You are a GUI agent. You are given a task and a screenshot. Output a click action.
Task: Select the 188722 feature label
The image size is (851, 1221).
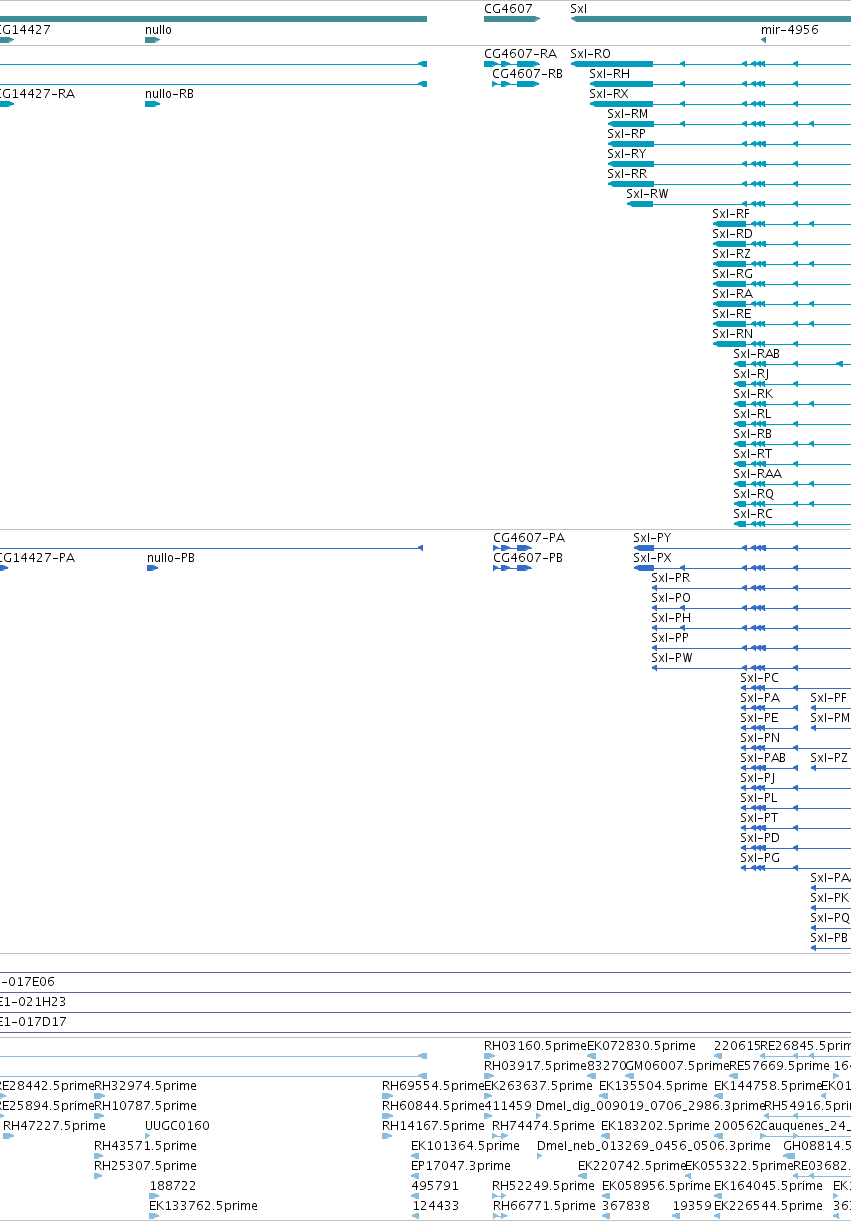173,1186
